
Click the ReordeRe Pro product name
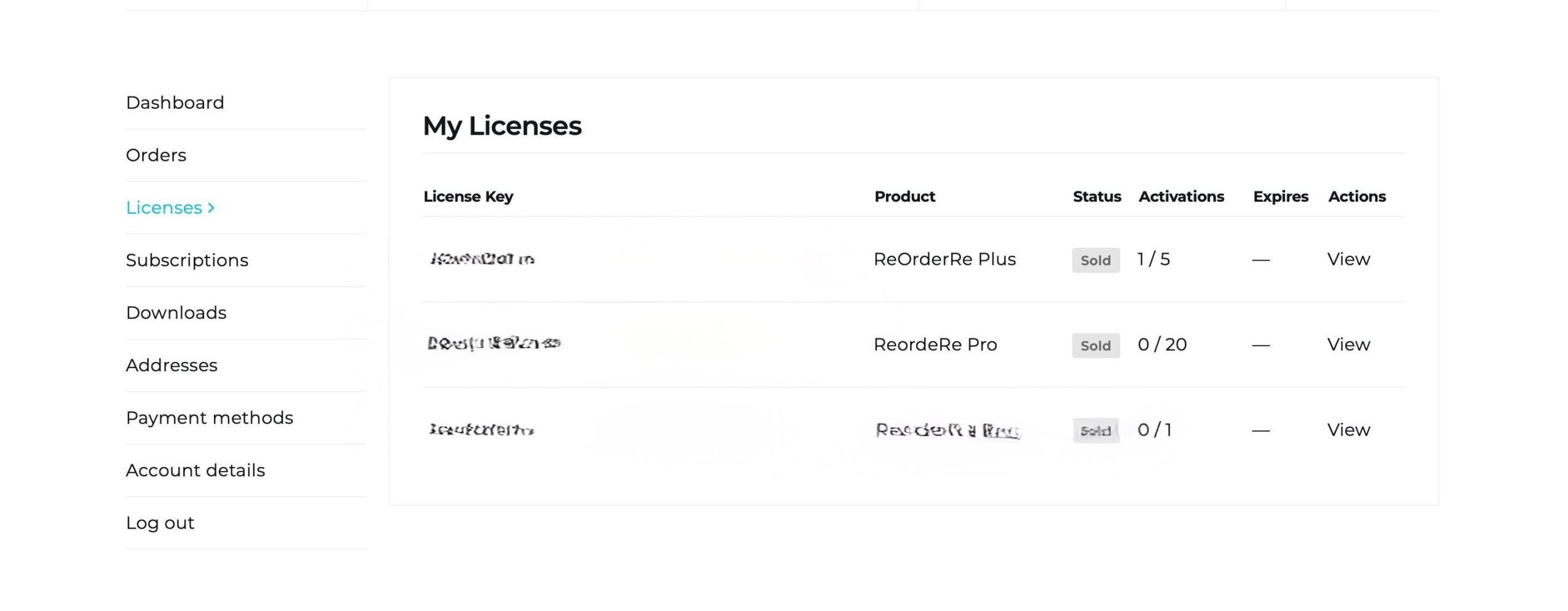pos(935,345)
